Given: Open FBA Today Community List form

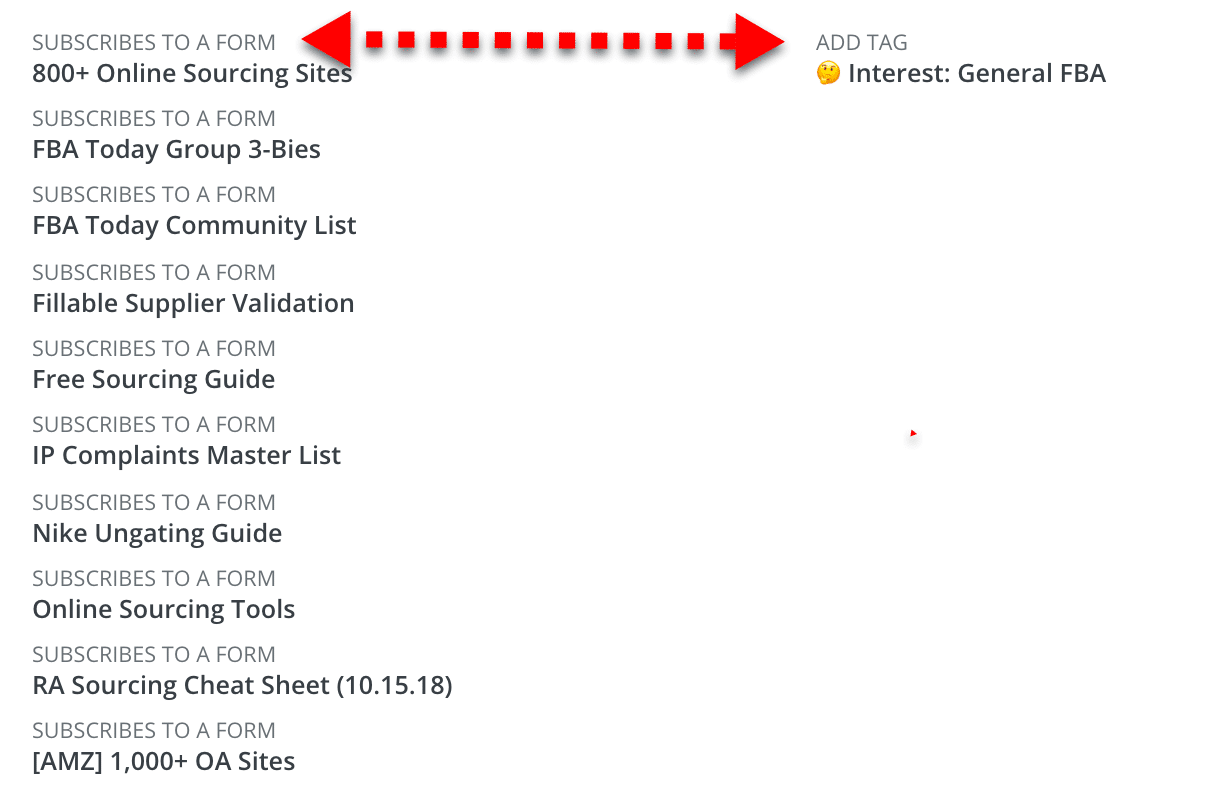Looking at the screenshot, I should click(x=194, y=226).
